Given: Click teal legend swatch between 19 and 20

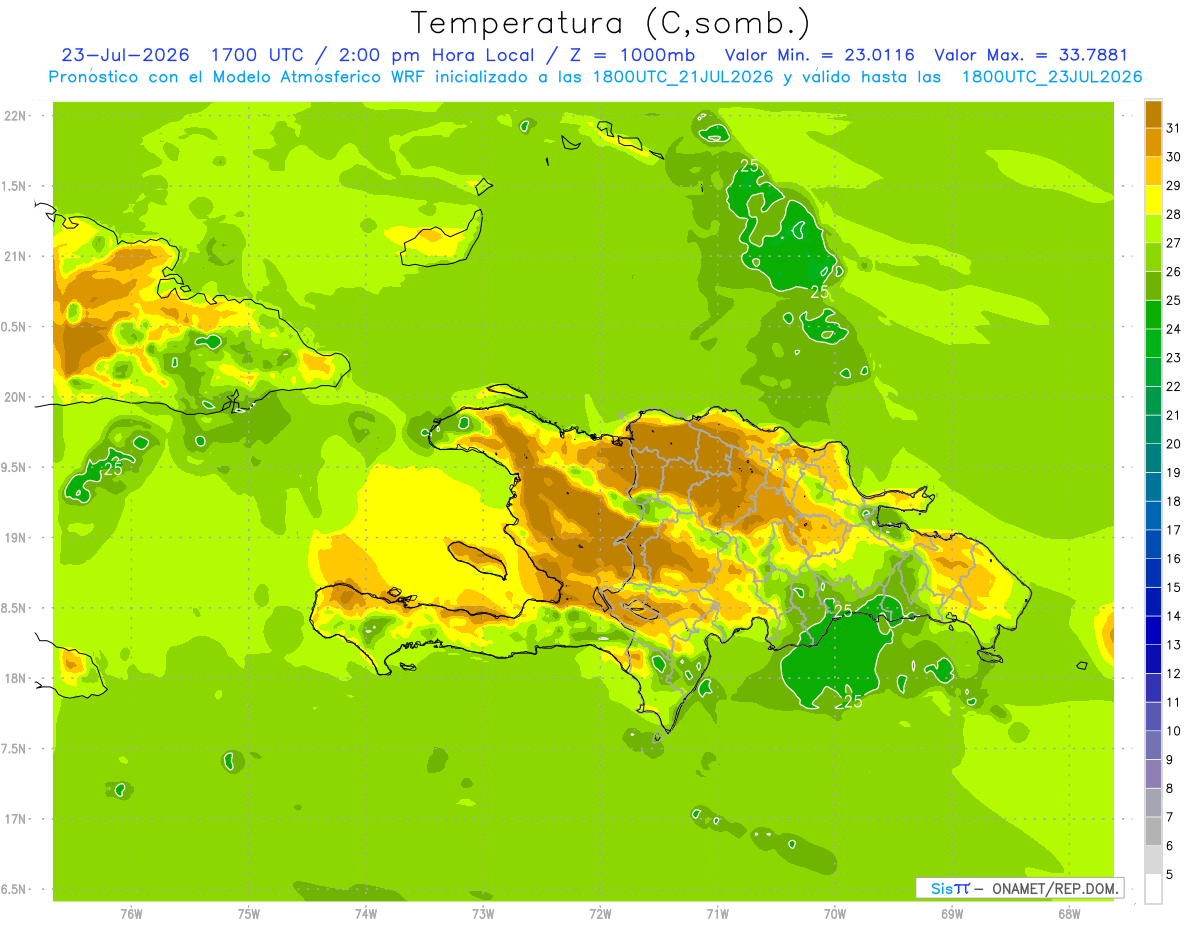Looking at the screenshot, I should [1153, 459].
